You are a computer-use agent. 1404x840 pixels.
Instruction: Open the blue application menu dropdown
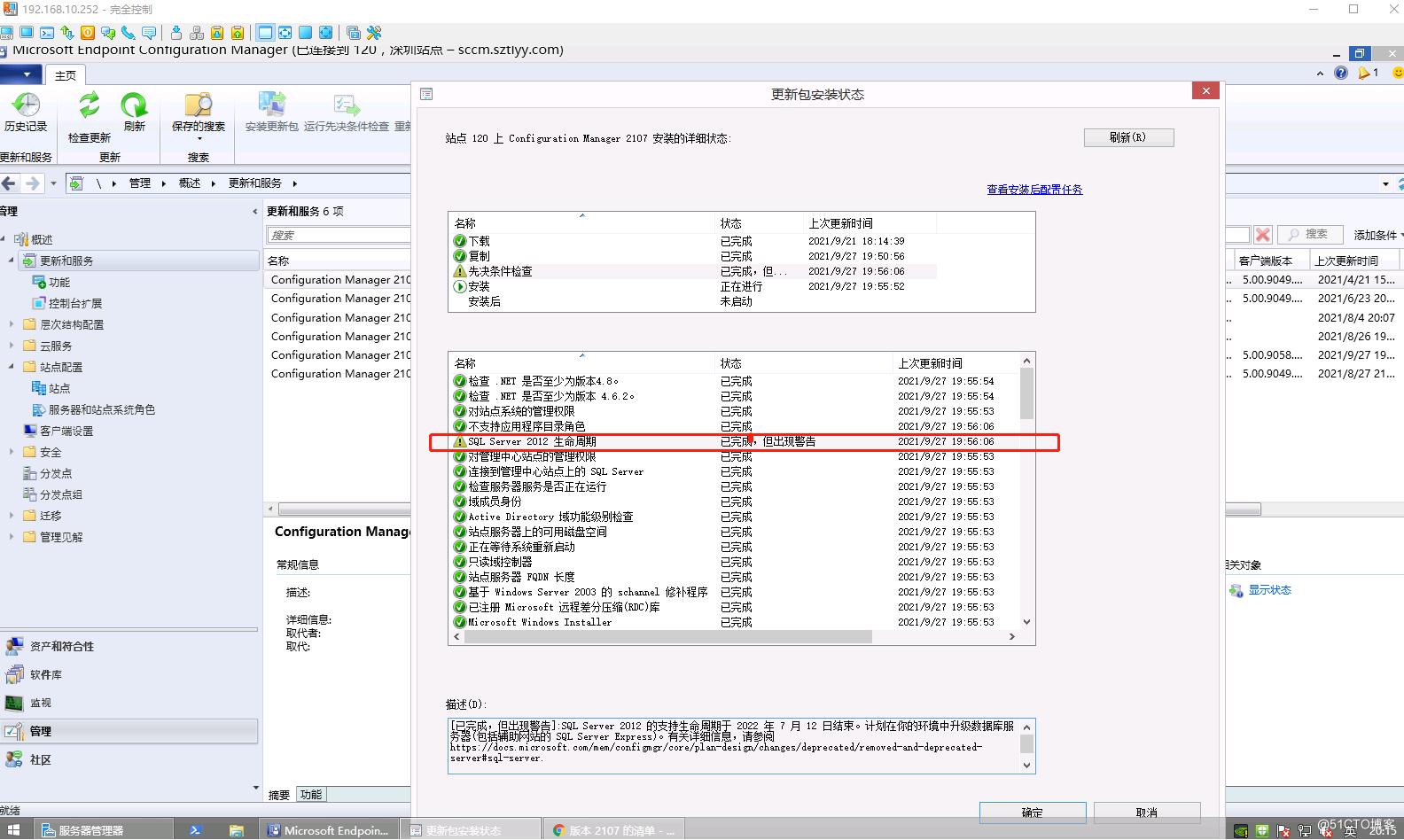[x=21, y=74]
